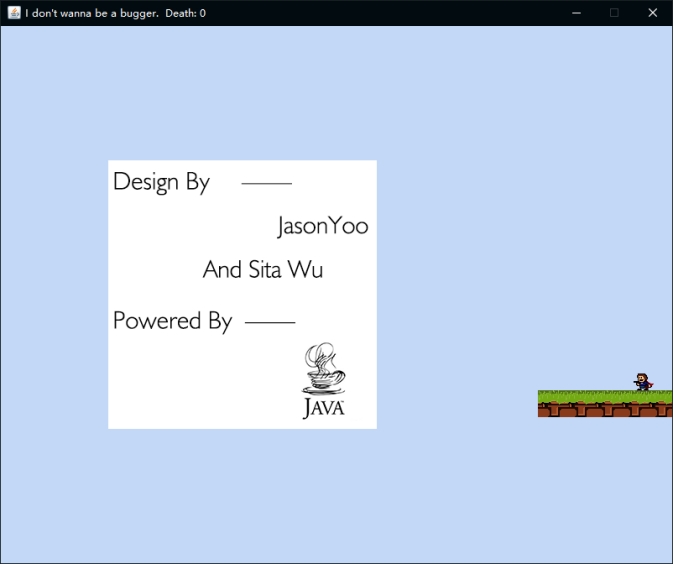Click the Java coffee cup logo

point(324,380)
